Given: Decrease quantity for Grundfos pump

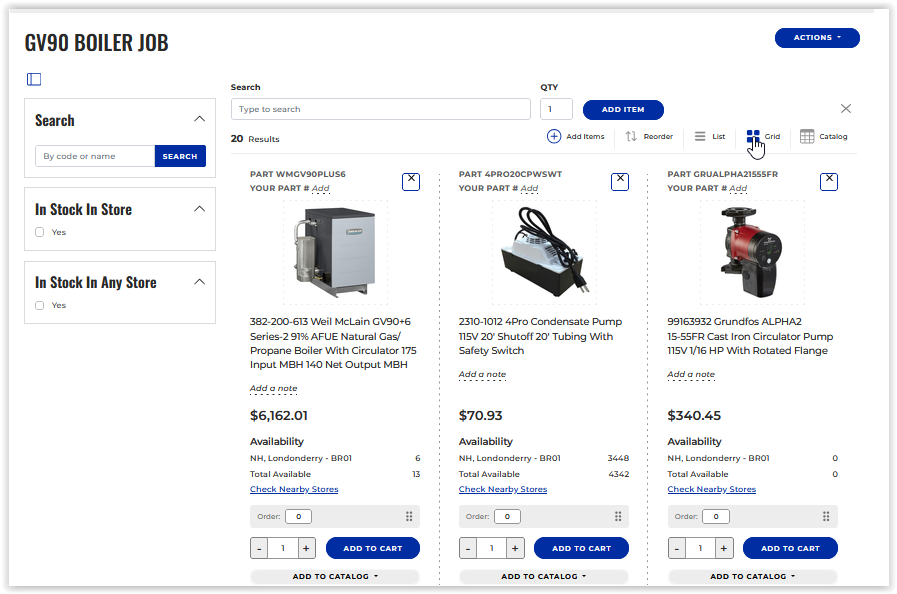Looking at the screenshot, I should 677,548.
